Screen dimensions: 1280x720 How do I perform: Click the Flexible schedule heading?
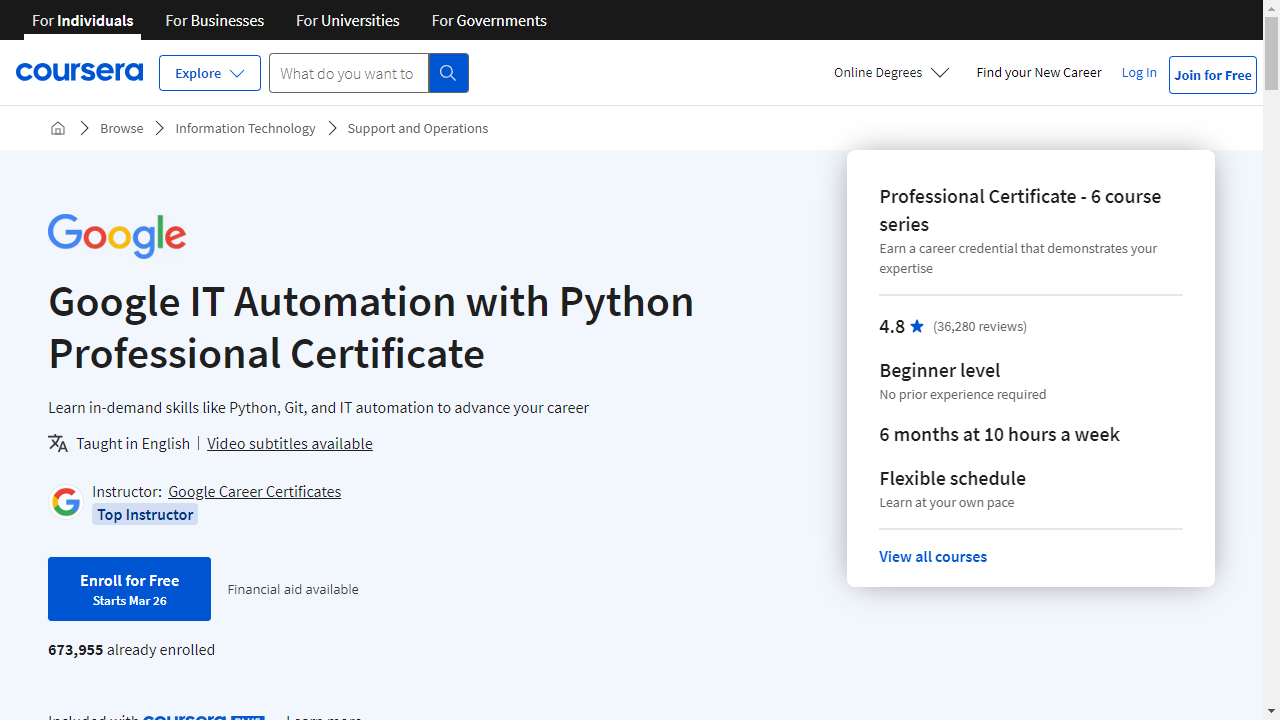[953, 478]
